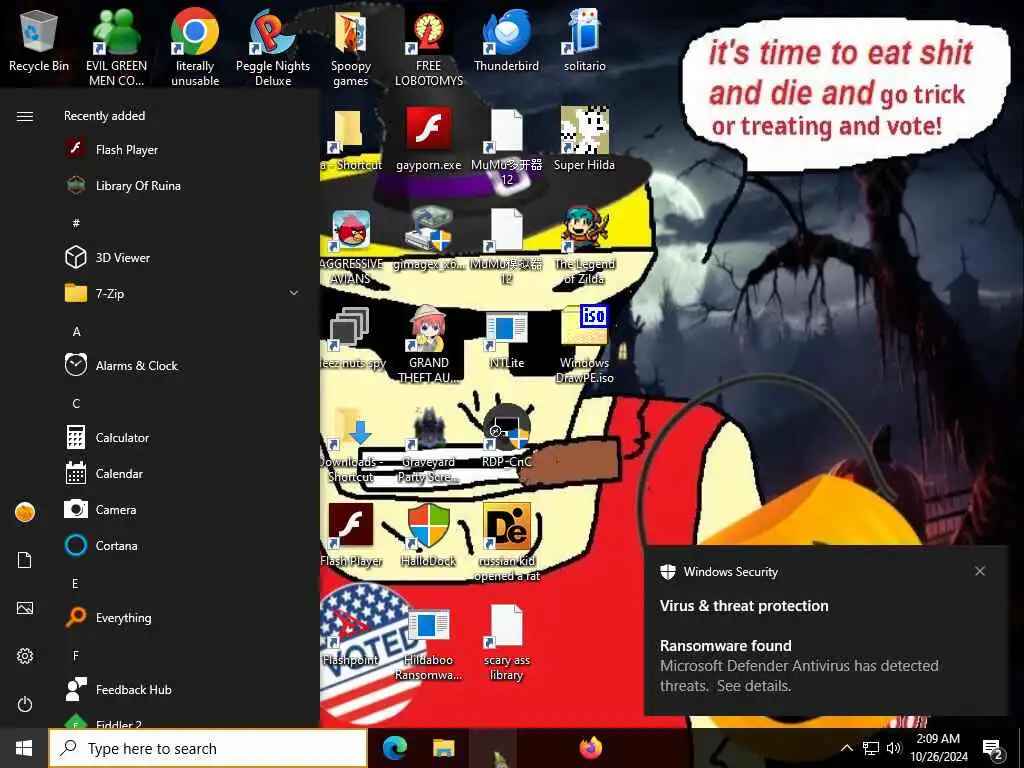The width and height of the screenshot is (1024, 768).
Task: Open the taskbar clock and date
Action: click(x=938, y=748)
